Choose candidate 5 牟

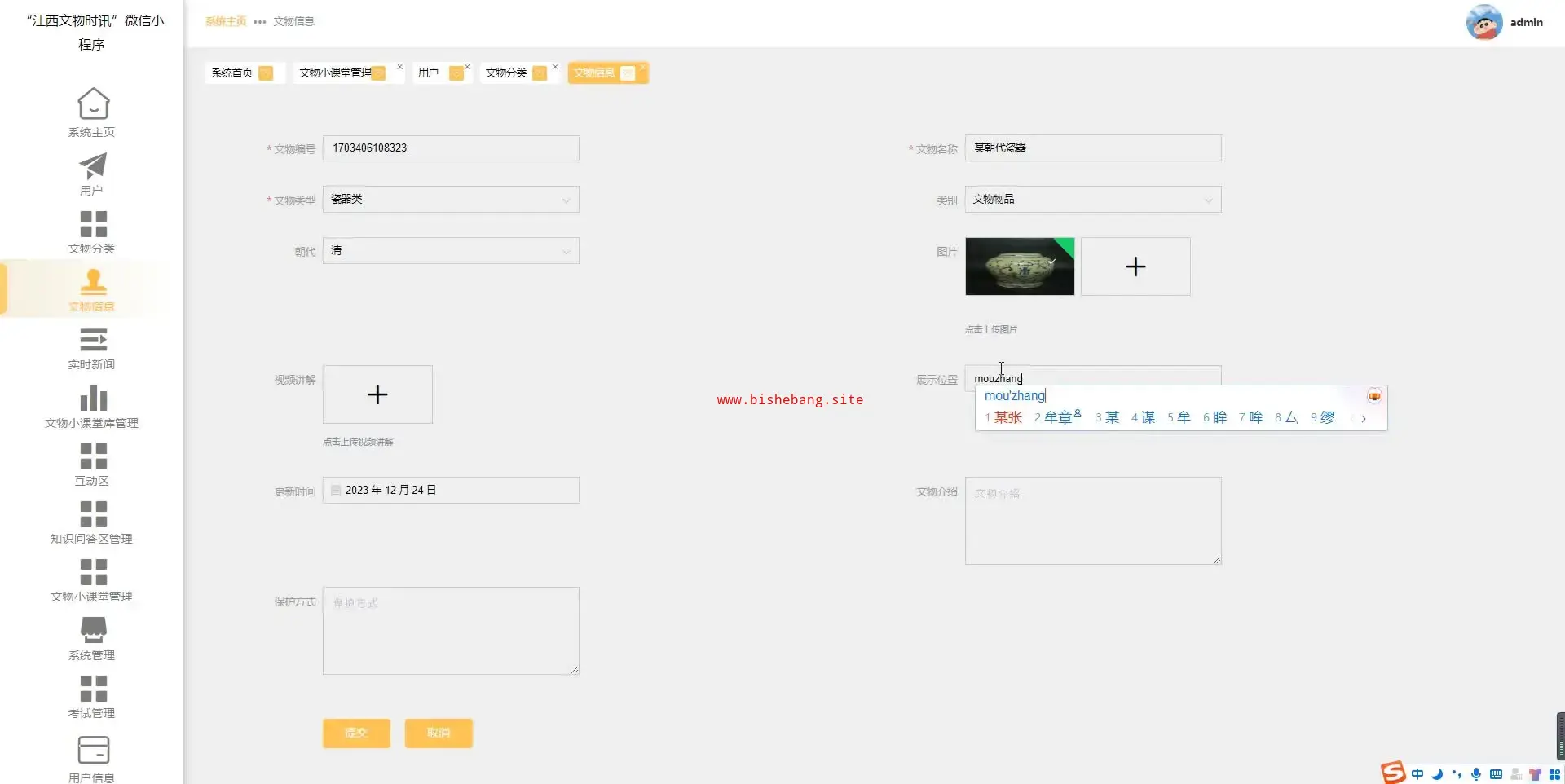click(x=1179, y=417)
